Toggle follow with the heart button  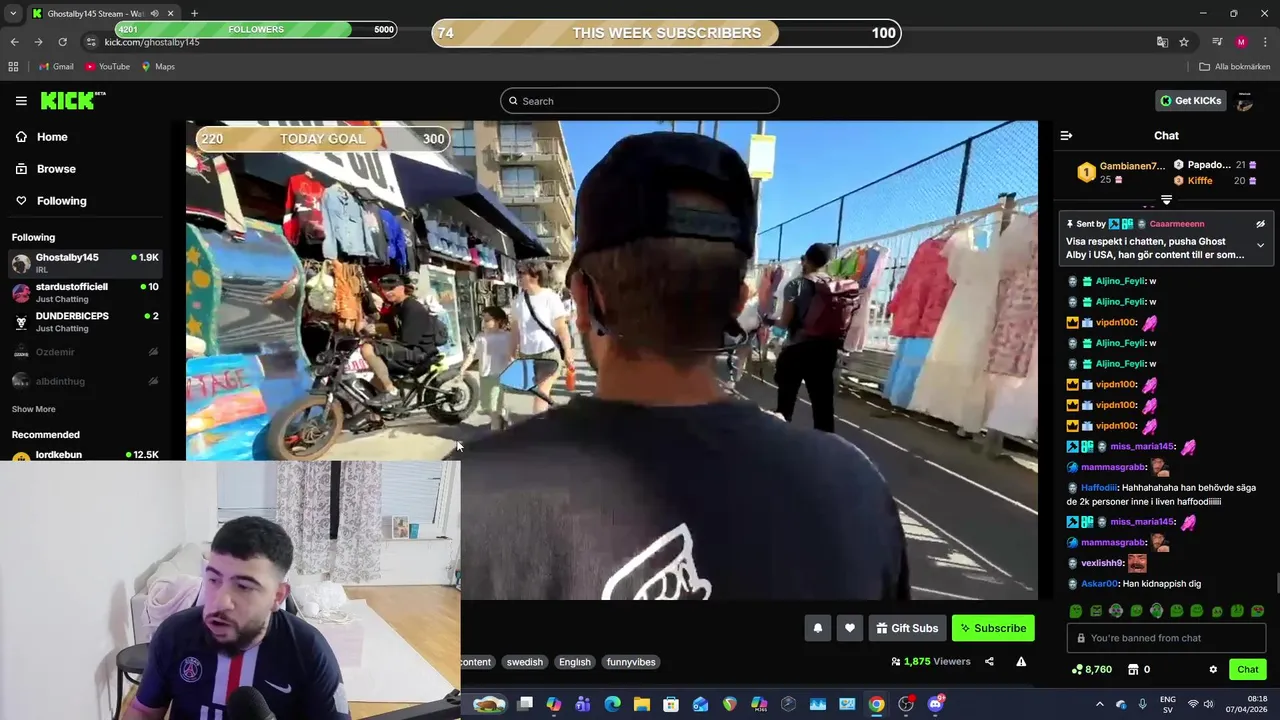pyautogui.click(x=850, y=628)
